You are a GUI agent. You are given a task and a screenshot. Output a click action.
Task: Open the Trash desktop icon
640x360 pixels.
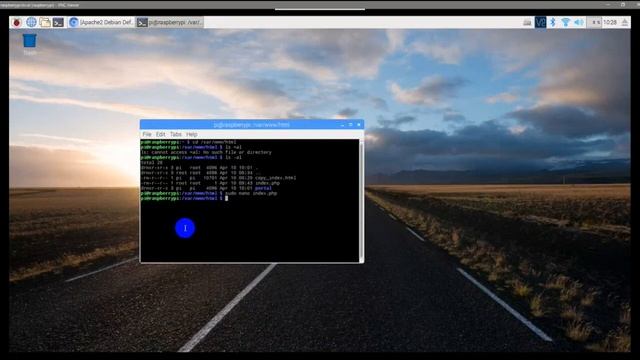pos(29,44)
